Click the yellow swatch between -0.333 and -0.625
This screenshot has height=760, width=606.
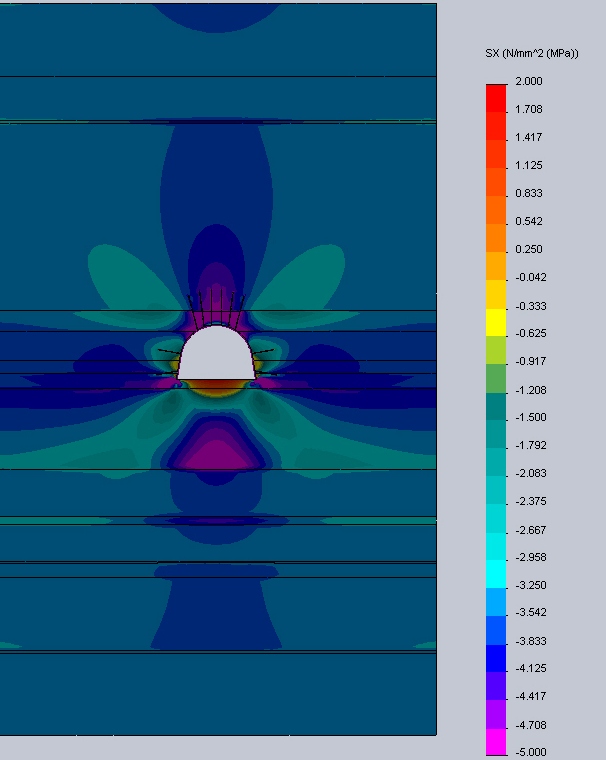(x=496, y=322)
